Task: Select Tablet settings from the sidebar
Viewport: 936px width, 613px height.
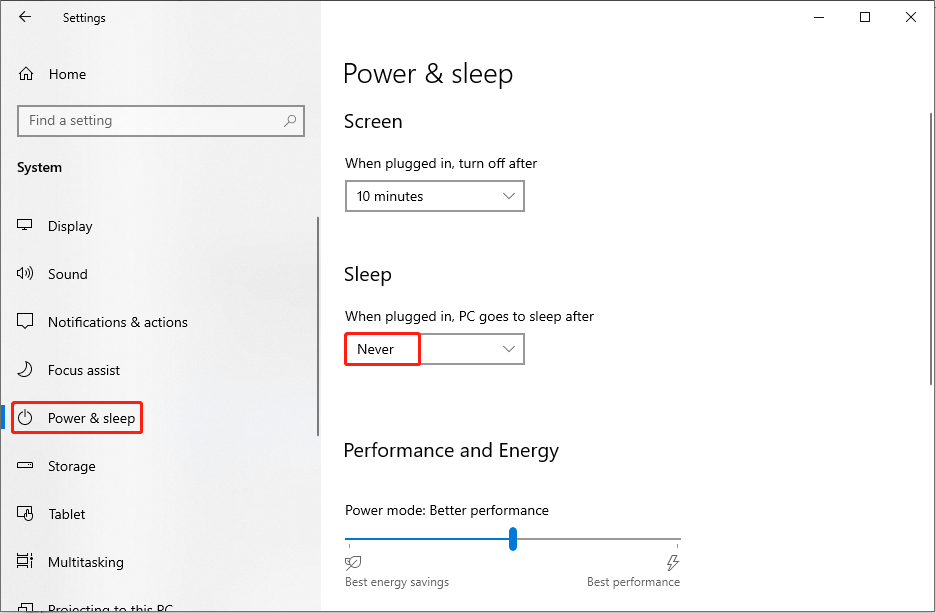Action: (x=65, y=514)
